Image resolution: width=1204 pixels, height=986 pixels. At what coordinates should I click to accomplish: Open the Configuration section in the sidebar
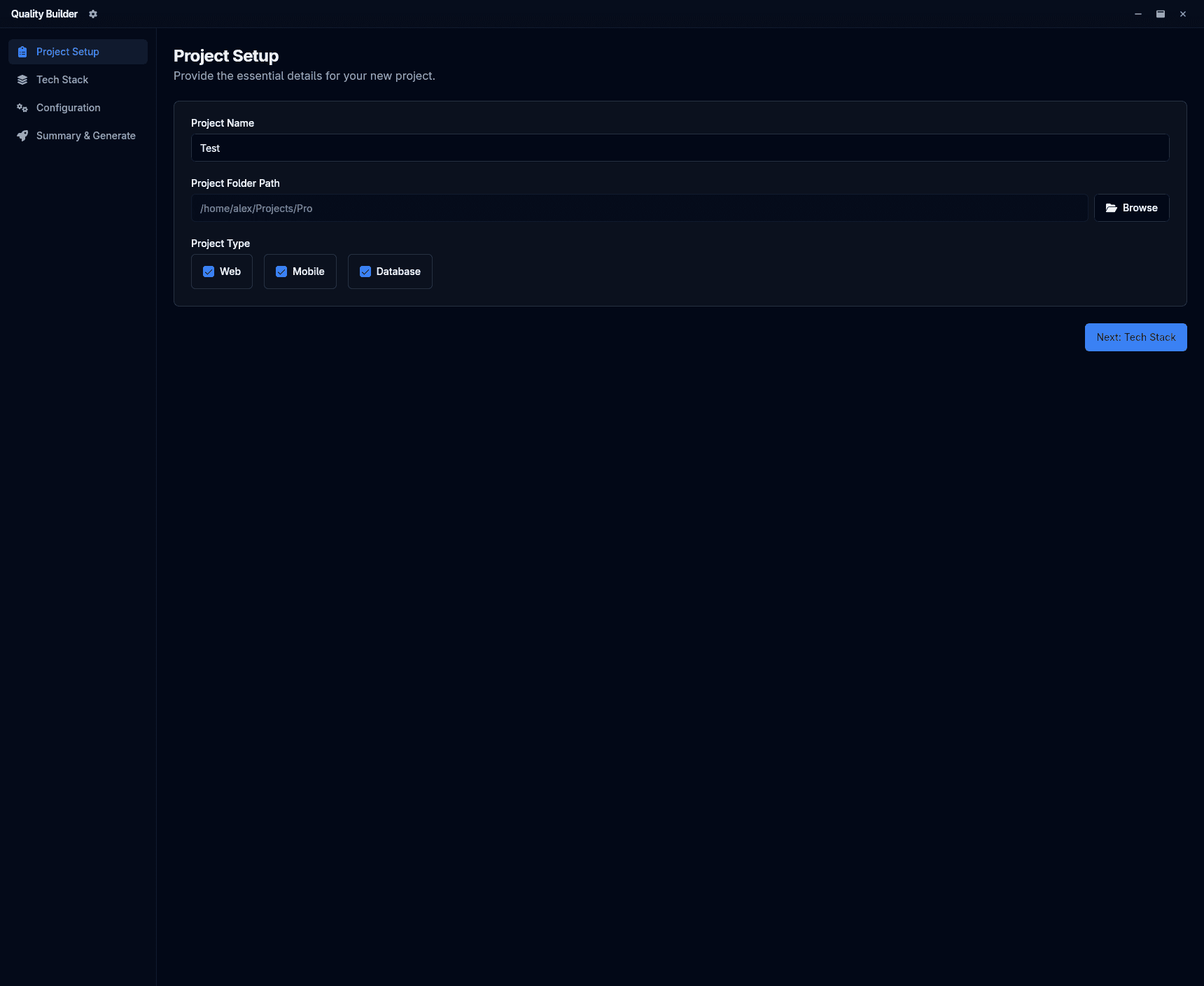(x=69, y=108)
